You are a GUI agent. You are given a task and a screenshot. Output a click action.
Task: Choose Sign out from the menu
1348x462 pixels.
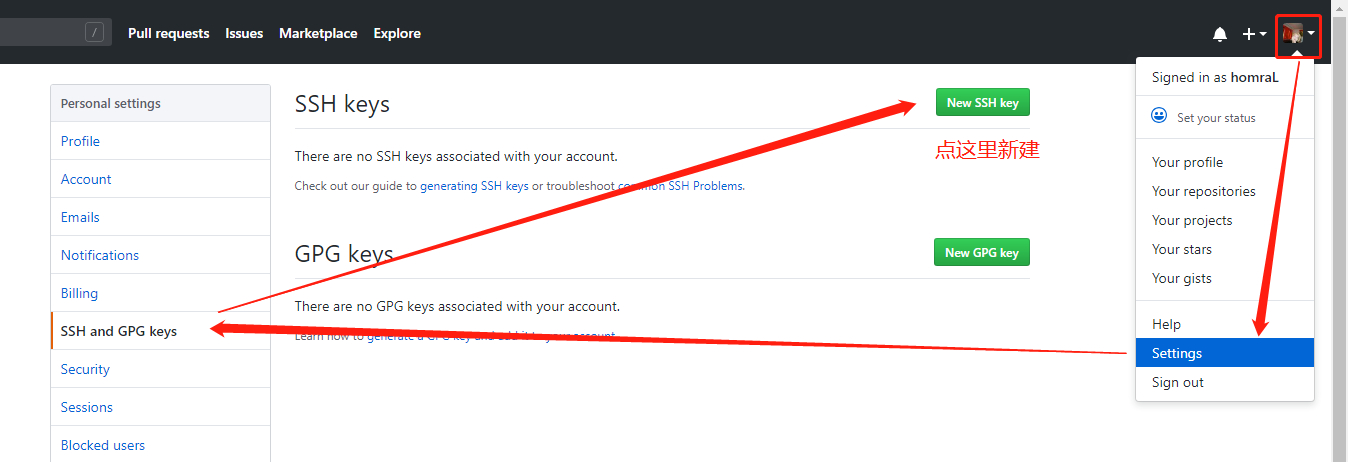point(1178,382)
